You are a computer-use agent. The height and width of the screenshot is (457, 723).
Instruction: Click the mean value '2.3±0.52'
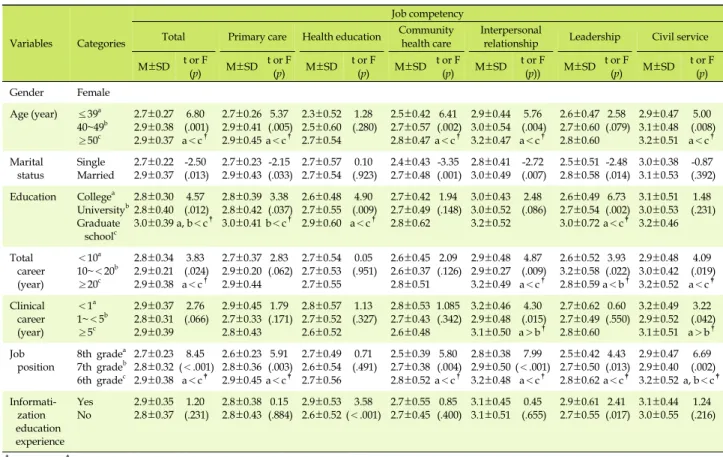point(322,114)
